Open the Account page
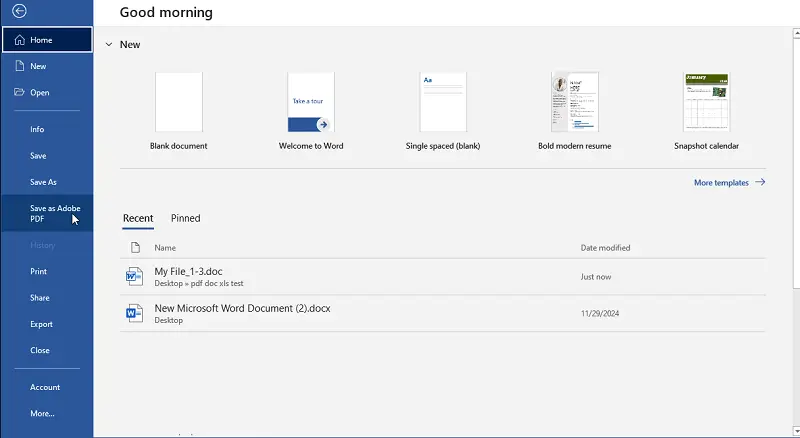The image size is (800, 438). coord(47,387)
